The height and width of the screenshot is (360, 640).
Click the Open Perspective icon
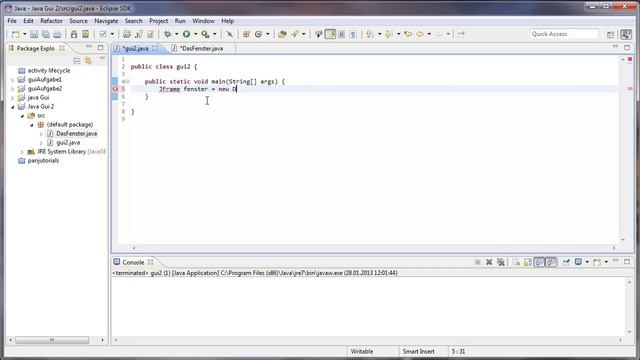(x=611, y=35)
